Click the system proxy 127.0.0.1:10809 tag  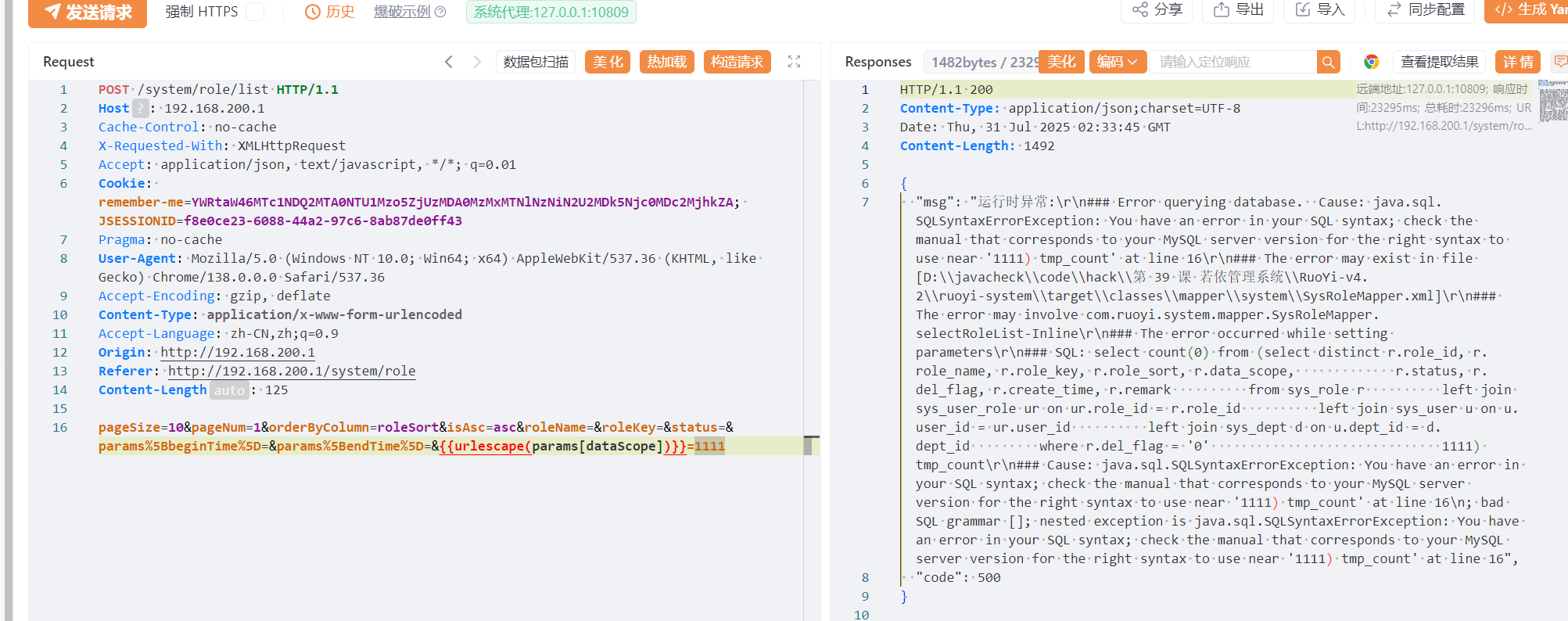[x=551, y=12]
